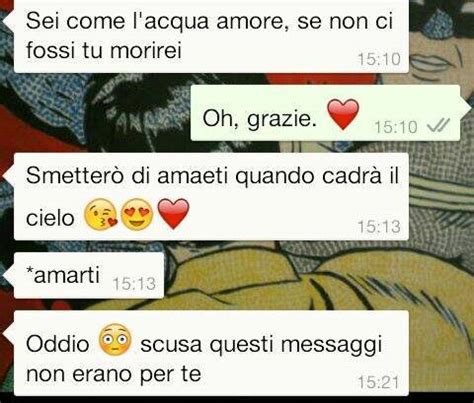The height and width of the screenshot is (403, 474).
Task: Tap the 15:13 timestamp beside '*amarti'
Action: (134, 284)
